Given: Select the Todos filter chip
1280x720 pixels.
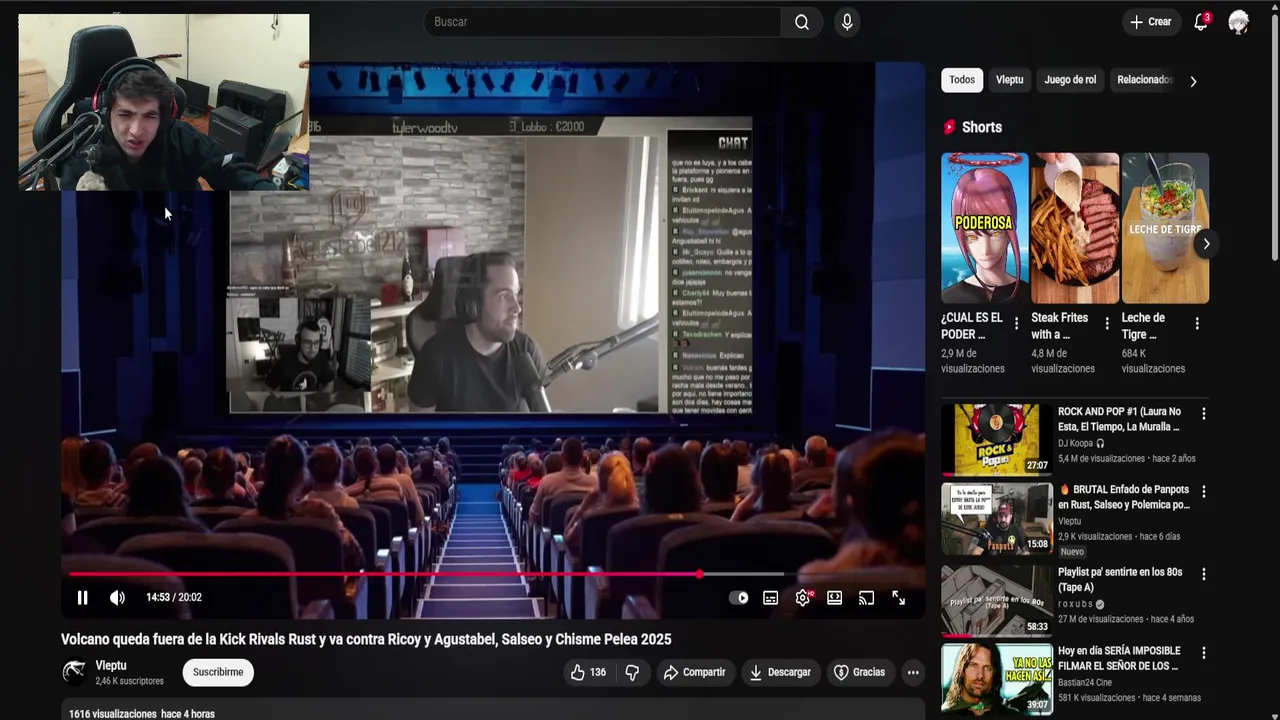Looking at the screenshot, I should coord(962,80).
